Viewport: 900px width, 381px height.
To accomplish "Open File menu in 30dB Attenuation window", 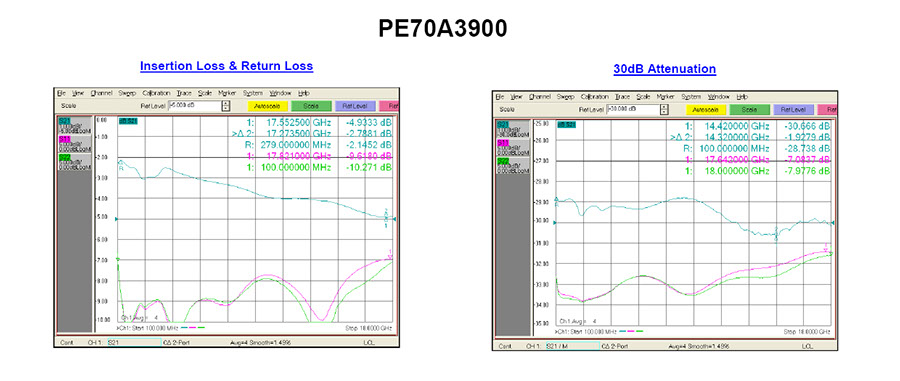I will tap(499, 96).
